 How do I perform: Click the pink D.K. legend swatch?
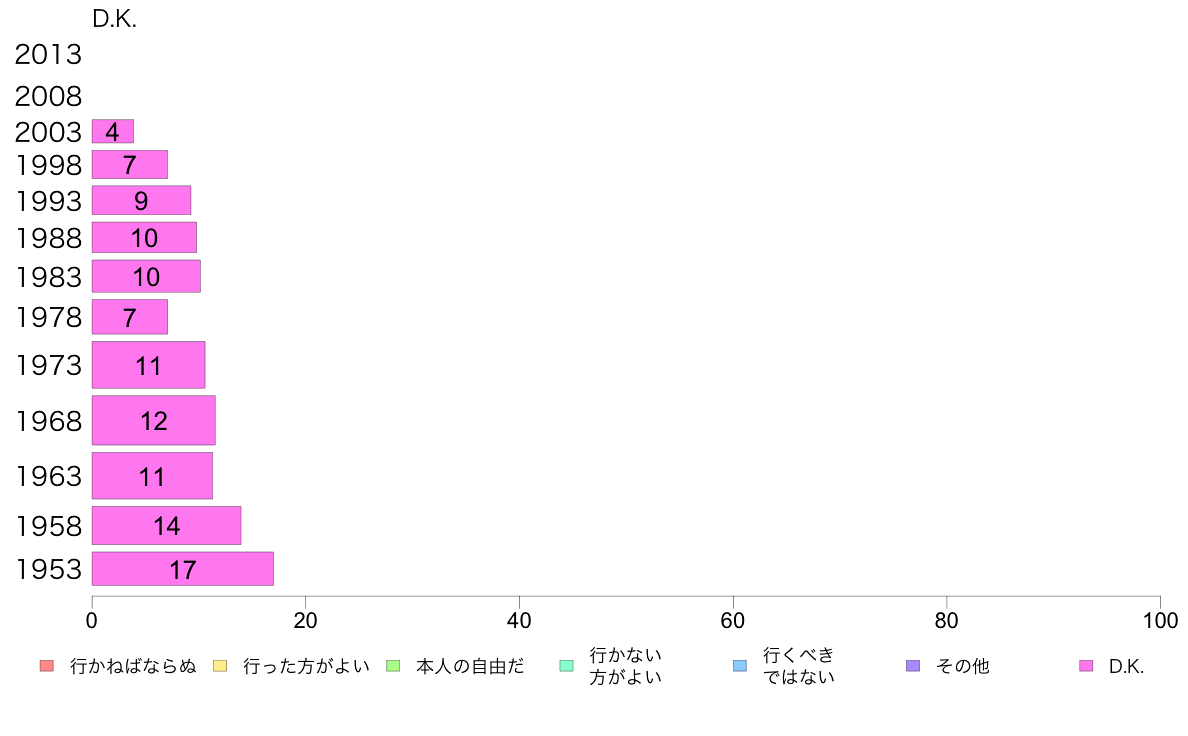[1086, 666]
